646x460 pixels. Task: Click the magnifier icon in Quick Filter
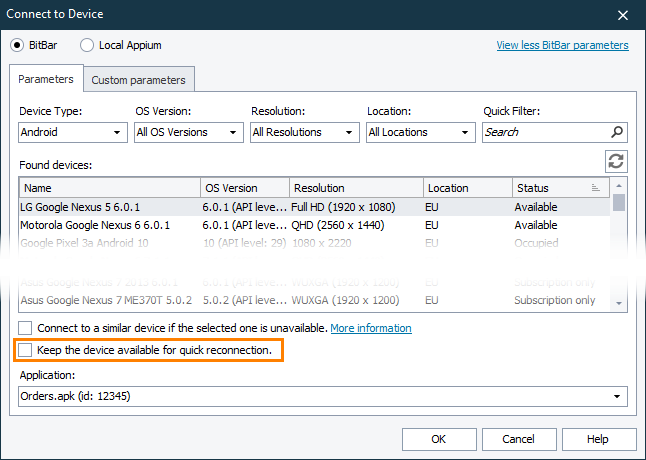617,132
